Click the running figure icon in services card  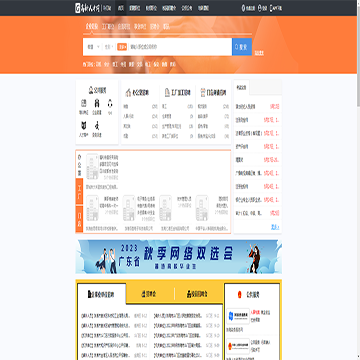pos(97,125)
